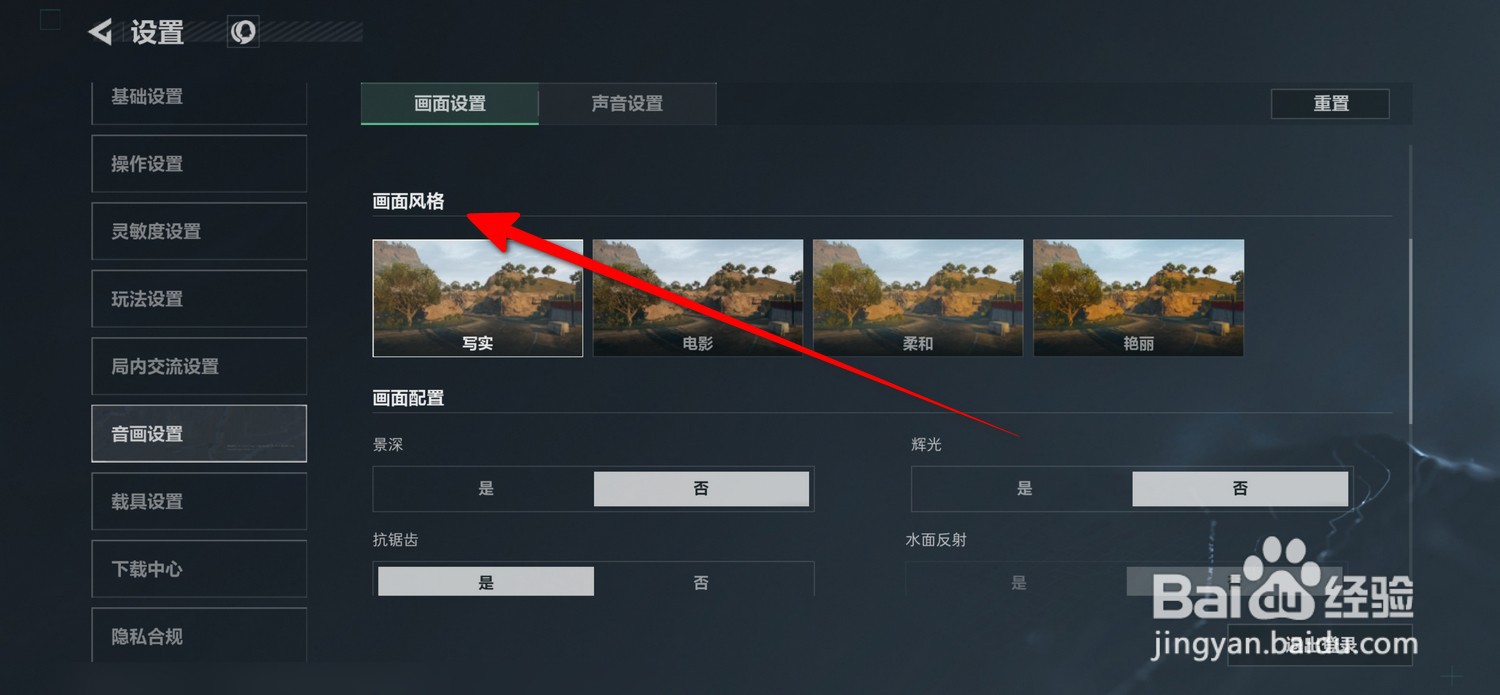1500x695 pixels.
Task: Choose the 艳丽 picture style thumbnail
Action: (x=1138, y=298)
